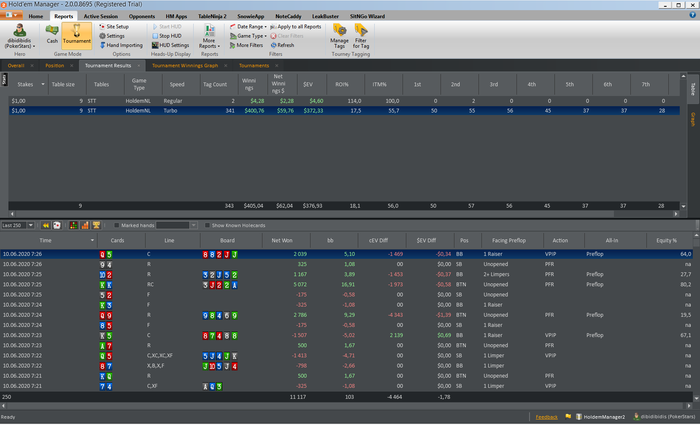Open HUD Settings
700x425 pixels.
click(x=170, y=45)
